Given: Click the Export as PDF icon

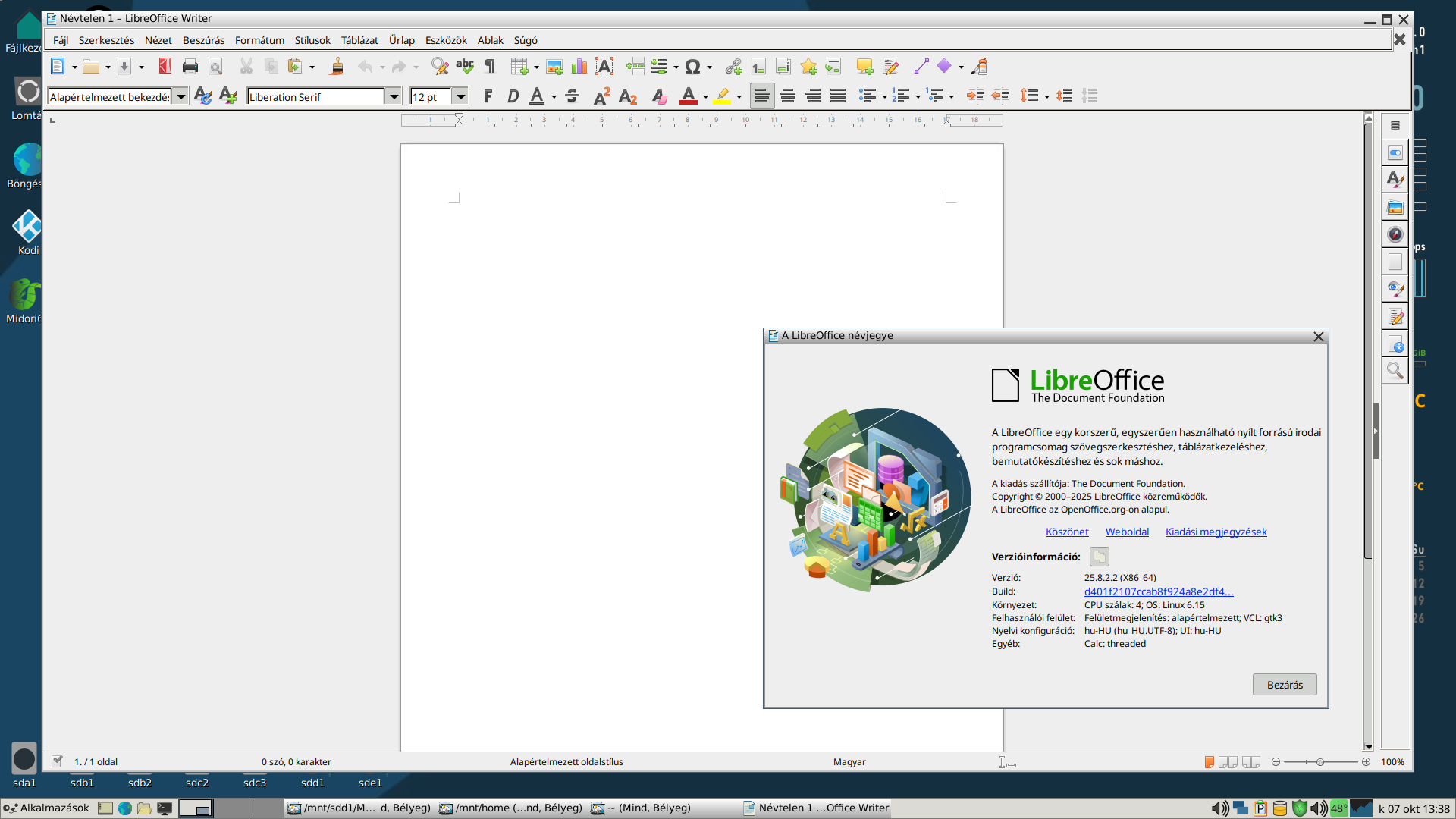Looking at the screenshot, I should pyautogui.click(x=165, y=67).
